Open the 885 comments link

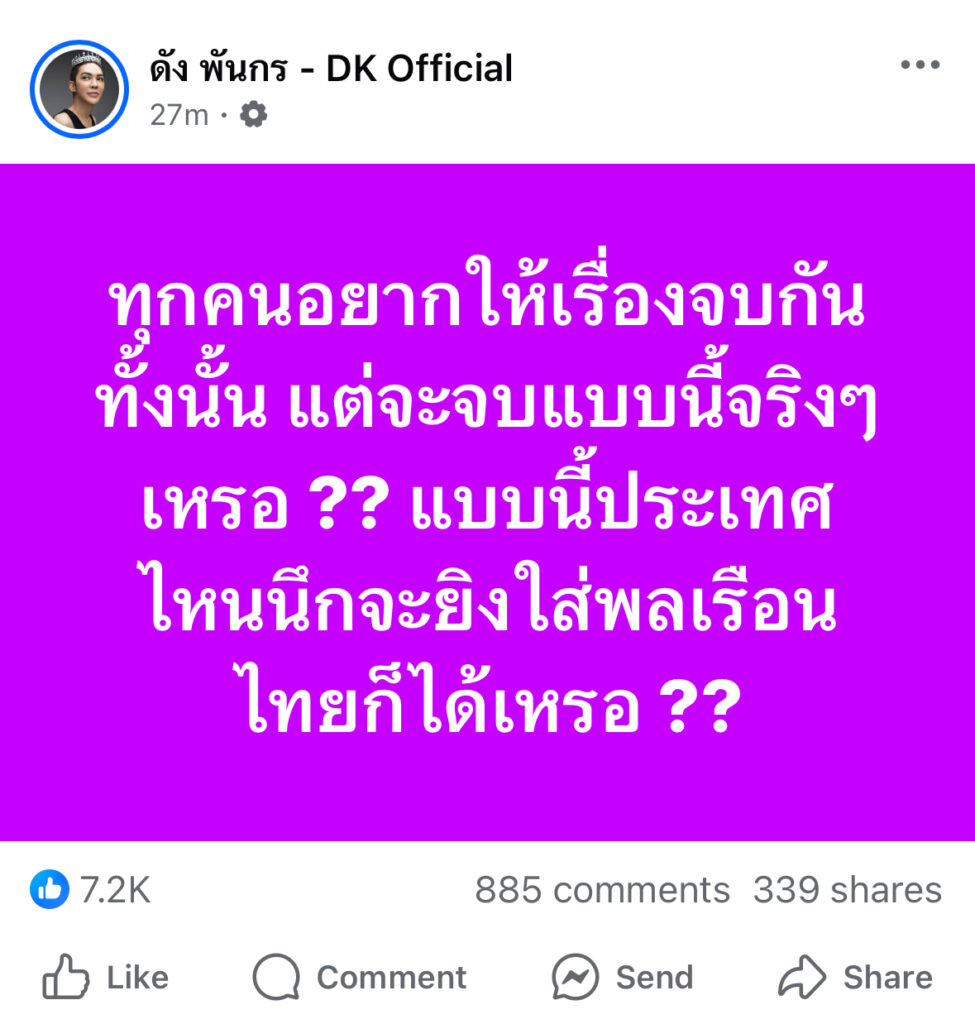click(602, 890)
